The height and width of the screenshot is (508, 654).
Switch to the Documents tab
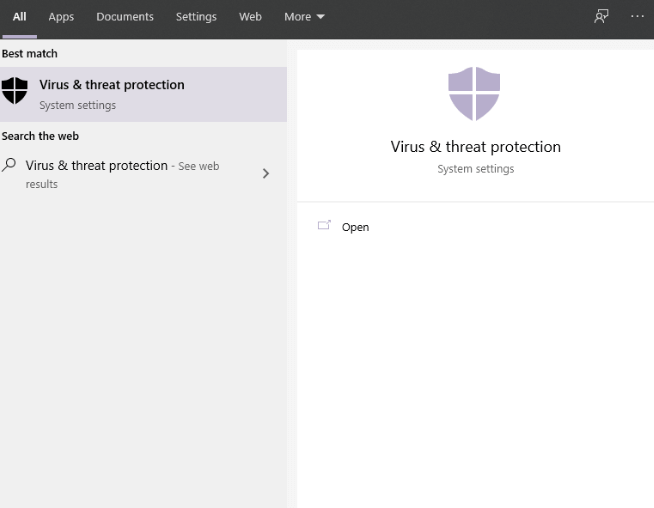point(125,17)
